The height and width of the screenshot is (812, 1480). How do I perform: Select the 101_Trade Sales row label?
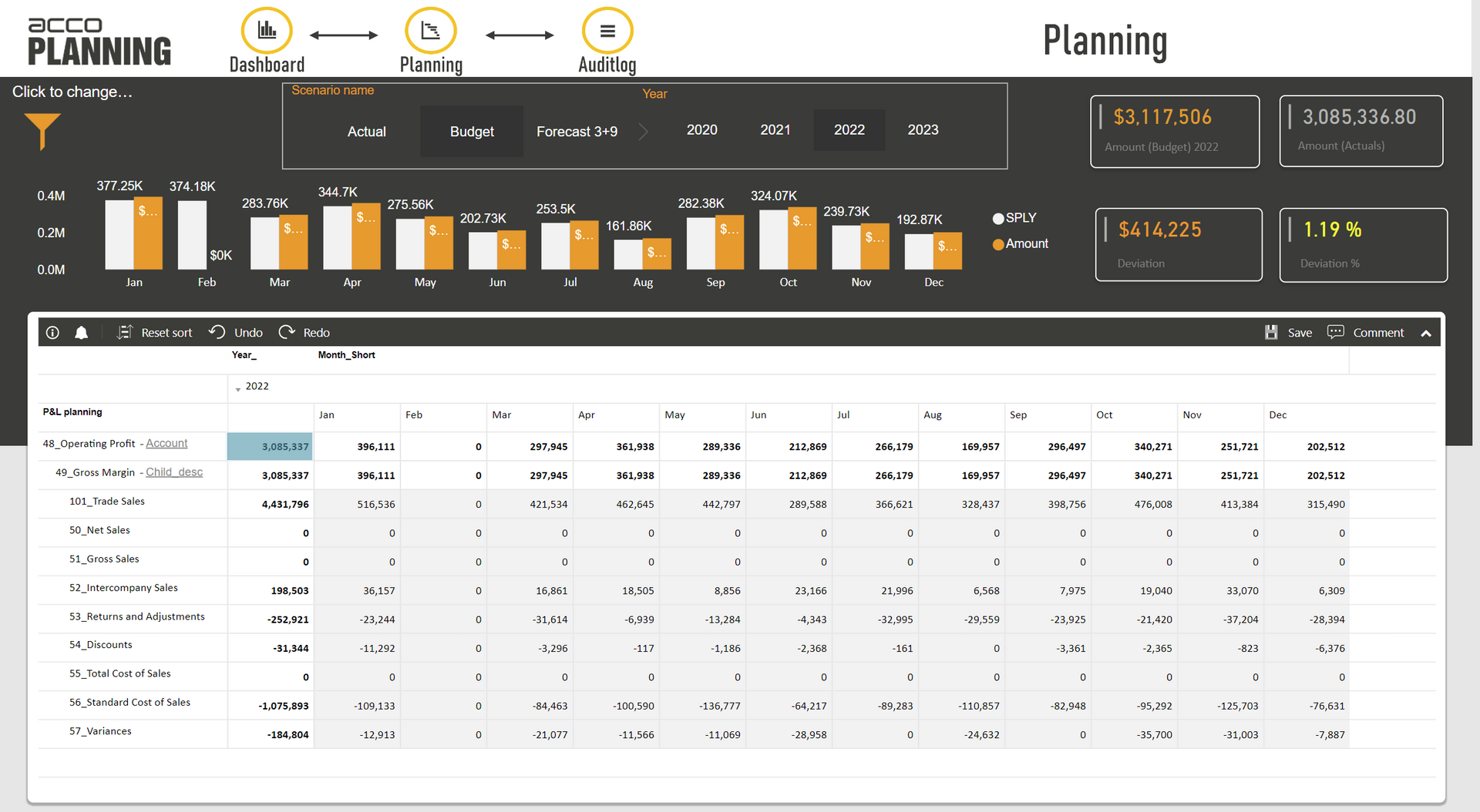point(107,502)
